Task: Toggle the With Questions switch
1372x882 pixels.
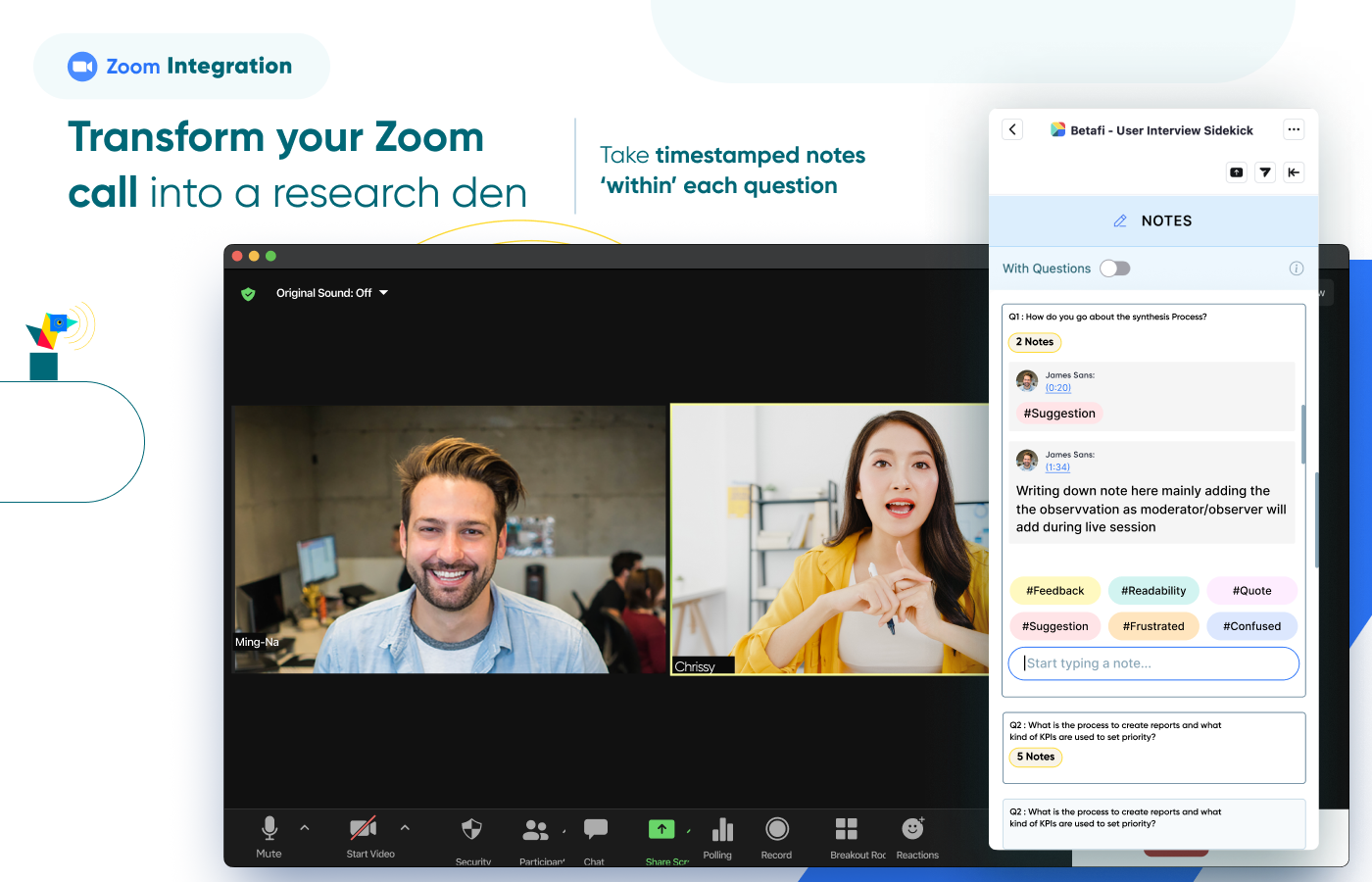Action: point(1115,269)
